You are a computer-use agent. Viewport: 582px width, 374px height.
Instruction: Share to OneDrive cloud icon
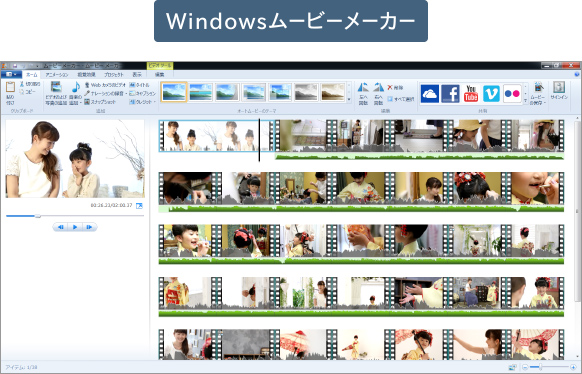point(429,94)
